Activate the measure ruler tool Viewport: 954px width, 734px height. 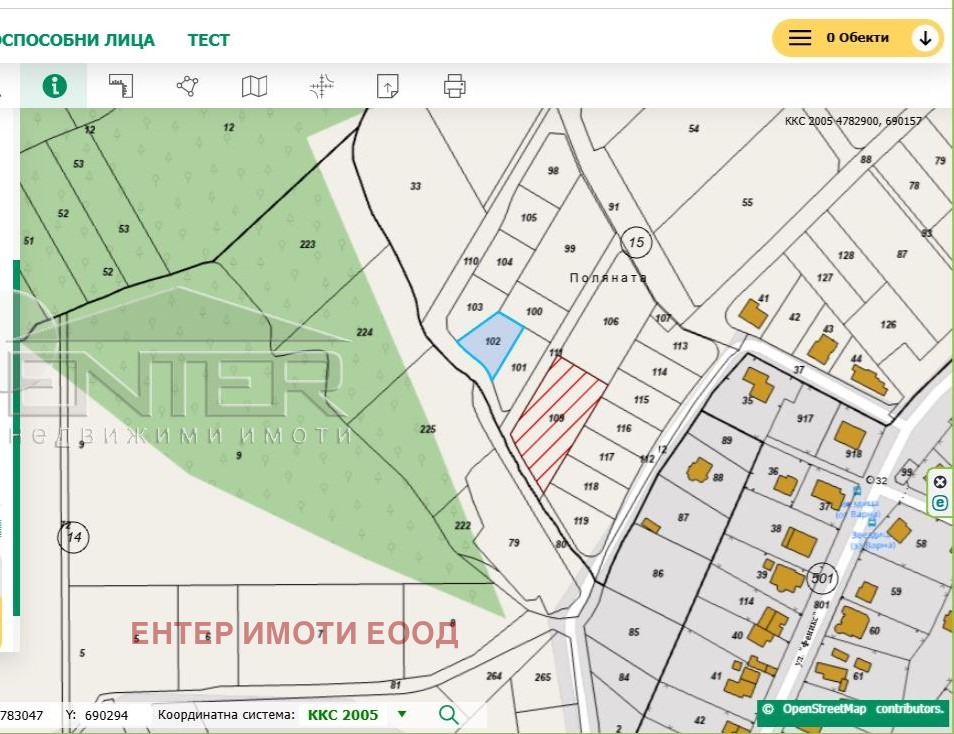(121, 86)
